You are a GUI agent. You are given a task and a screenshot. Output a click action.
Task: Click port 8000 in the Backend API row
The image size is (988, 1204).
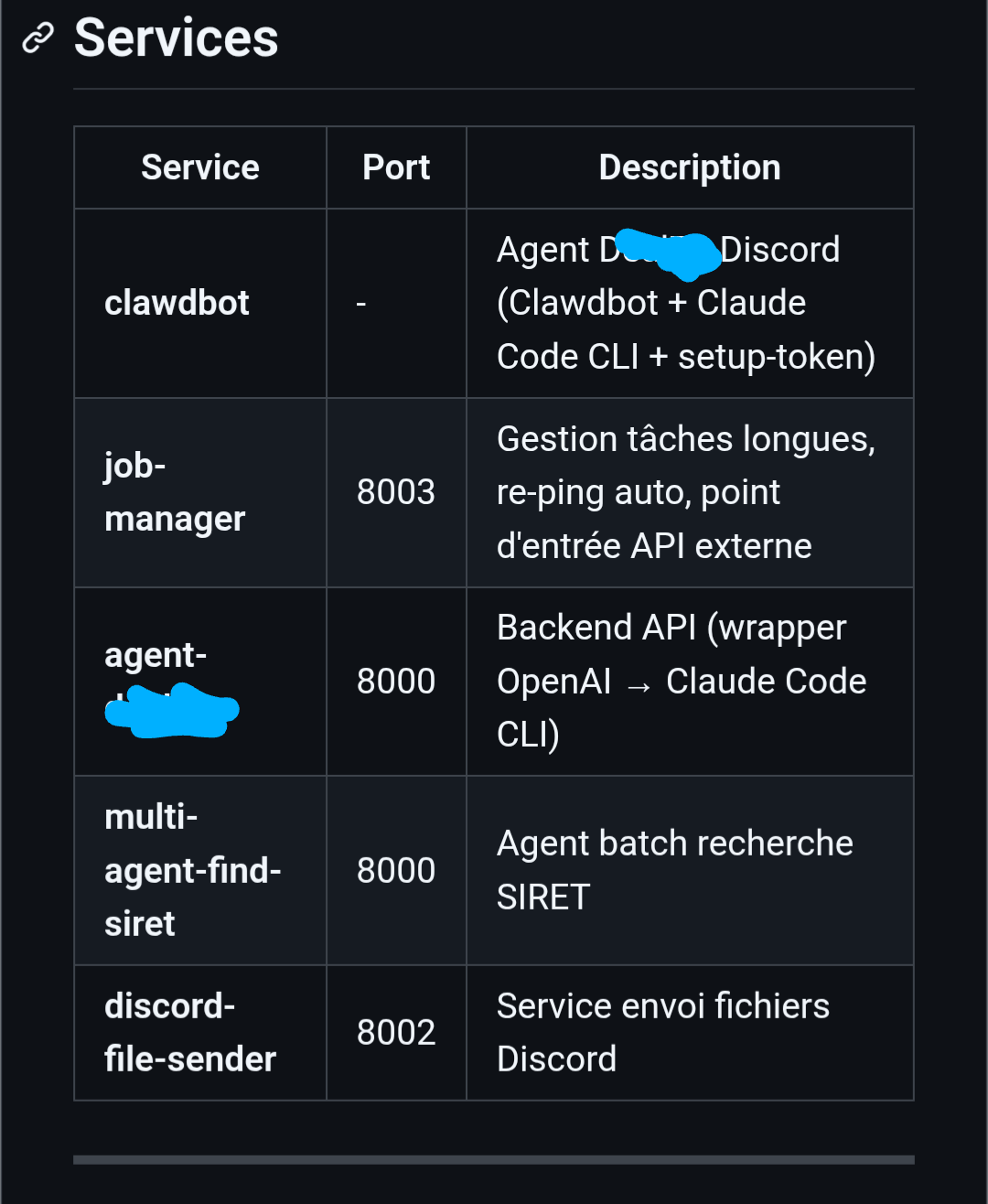395,681
